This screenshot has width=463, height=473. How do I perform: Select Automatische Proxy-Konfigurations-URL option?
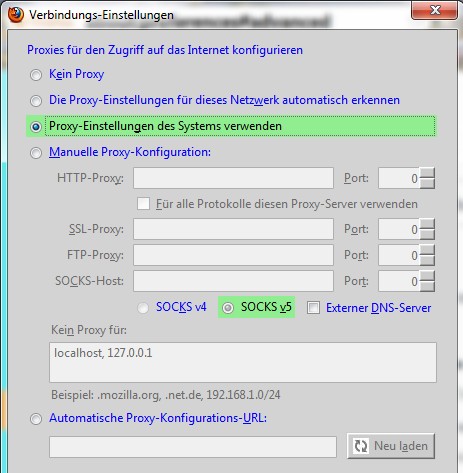tap(36, 419)
